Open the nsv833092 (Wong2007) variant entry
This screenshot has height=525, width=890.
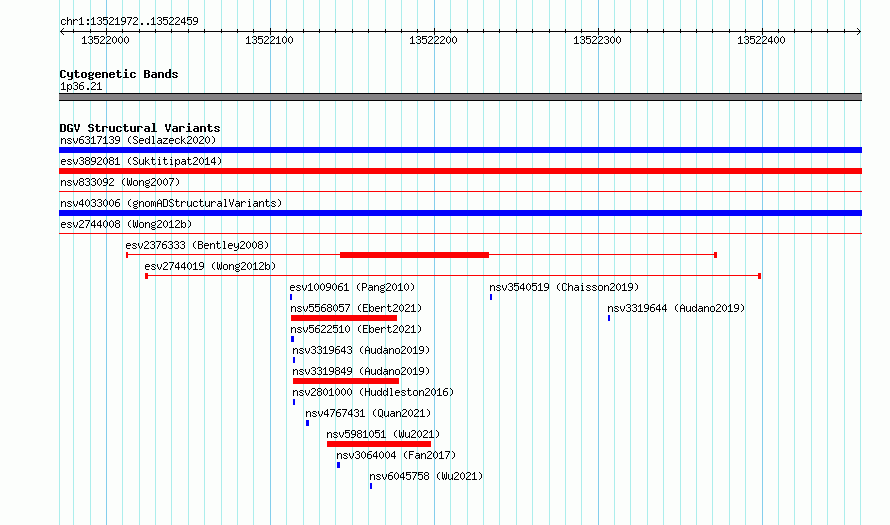[120, 182]
